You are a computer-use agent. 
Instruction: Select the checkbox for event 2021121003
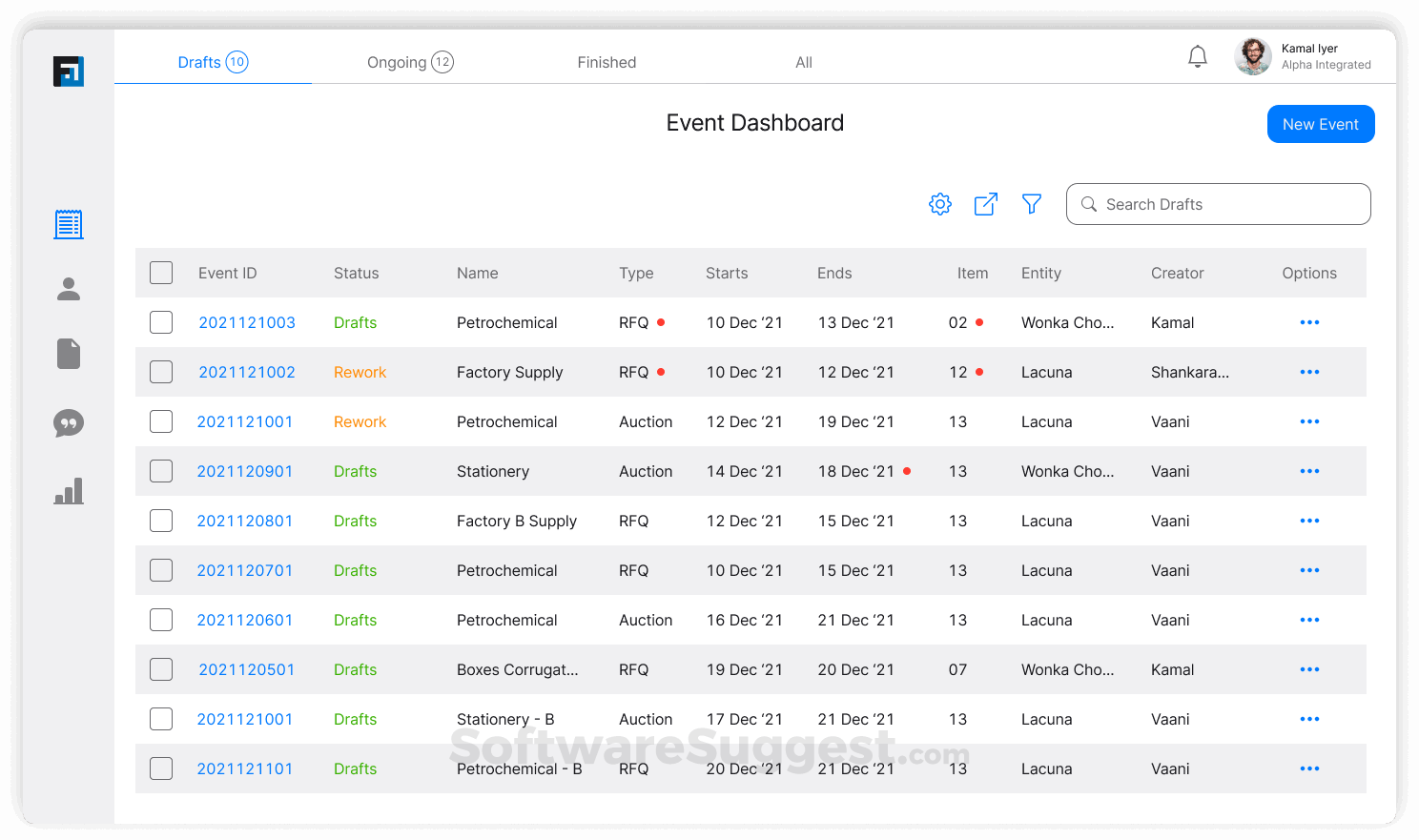(161, 322)
